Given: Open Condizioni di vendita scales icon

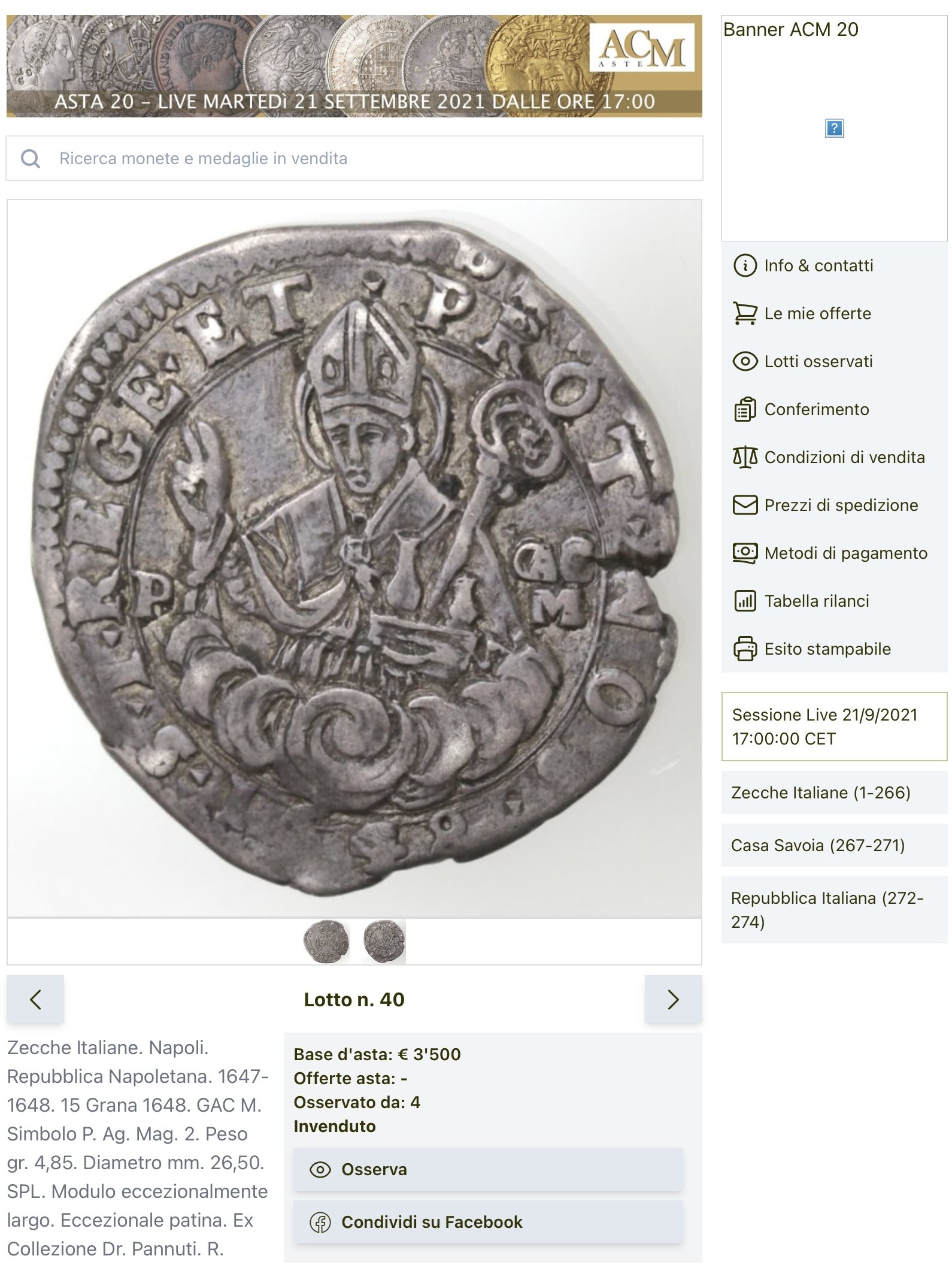Looking at the screenshot, I should [745, 457].
